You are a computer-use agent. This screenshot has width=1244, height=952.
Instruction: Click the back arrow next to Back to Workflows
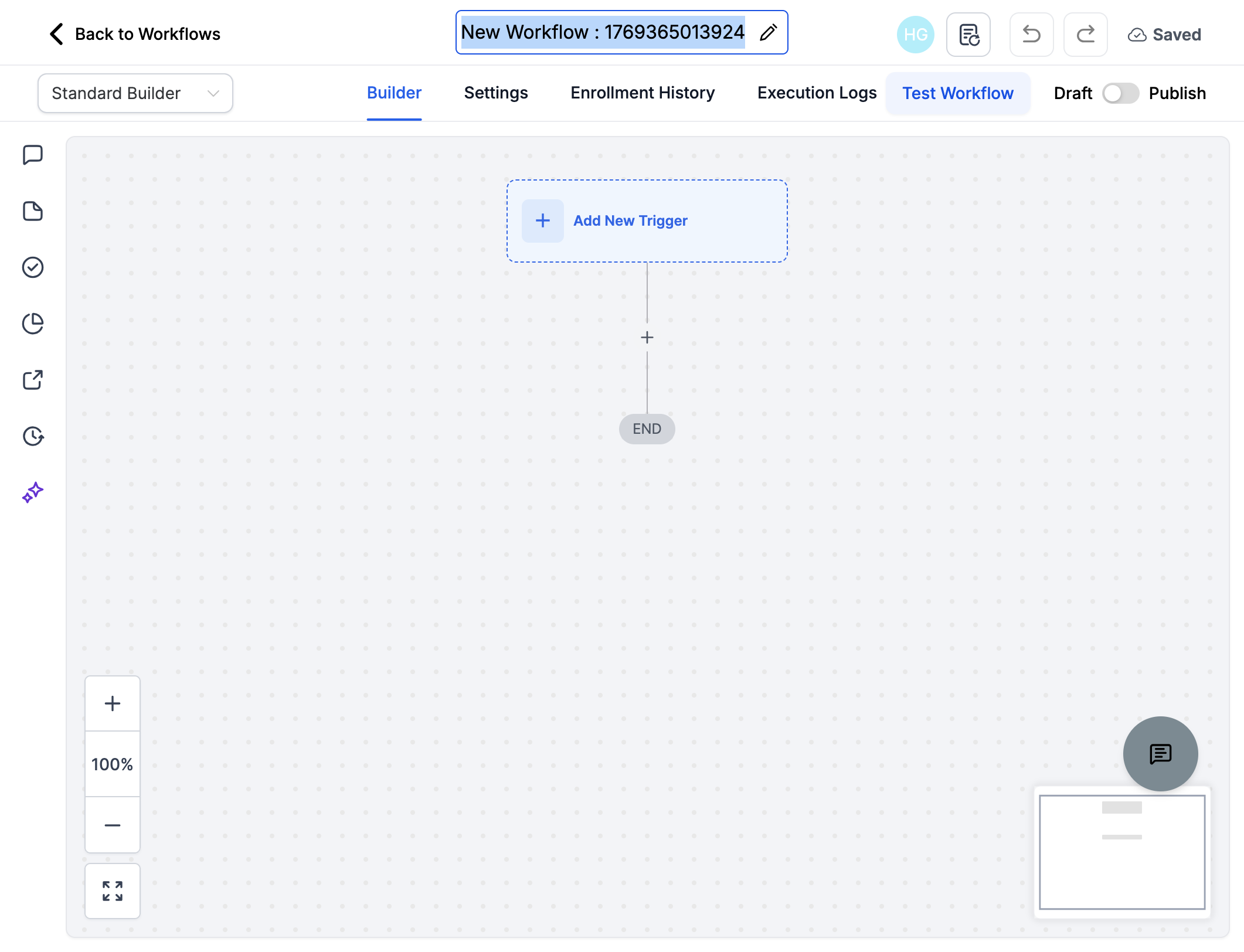tap(56, 34)
